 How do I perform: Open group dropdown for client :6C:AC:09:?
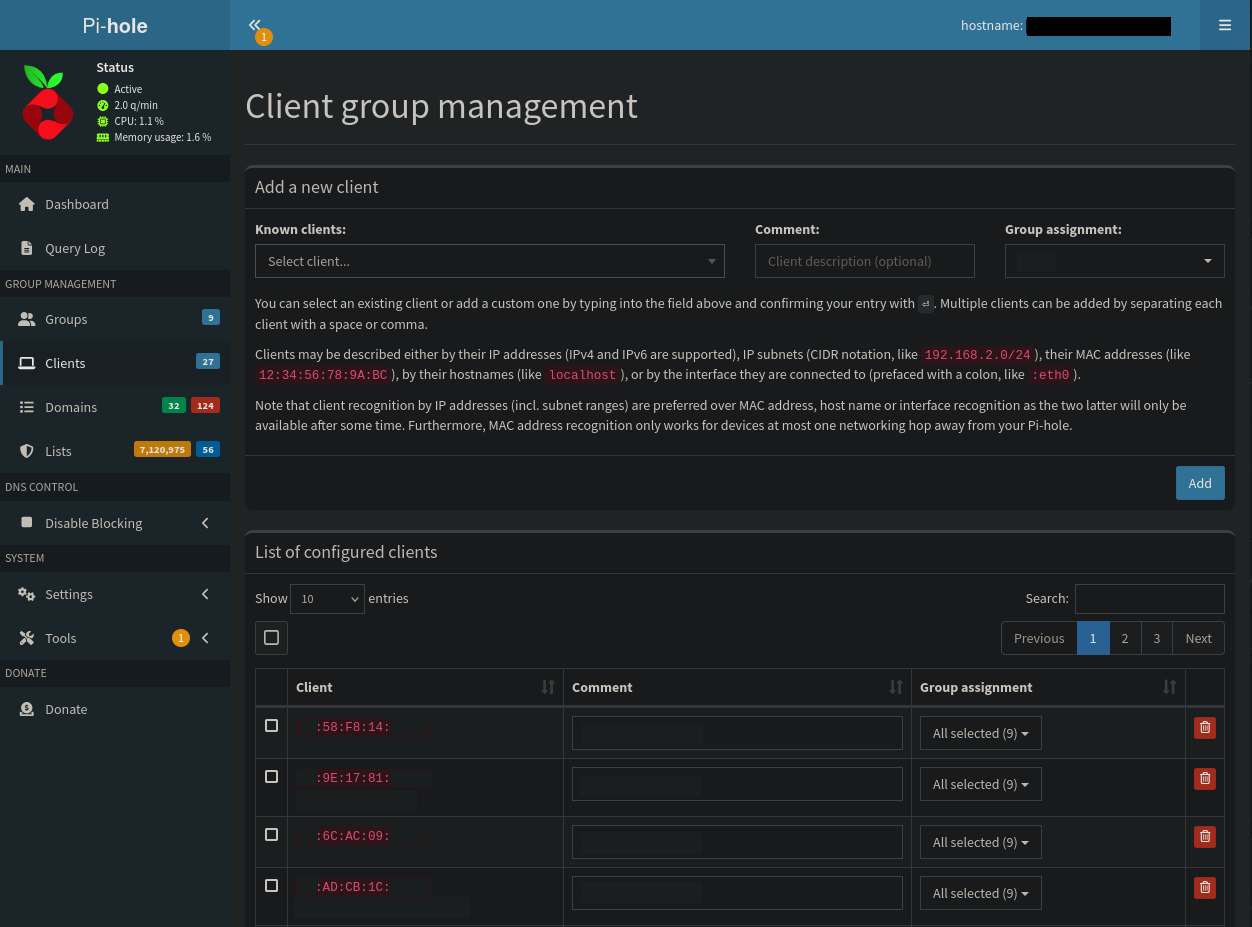[x=981, y=842]
